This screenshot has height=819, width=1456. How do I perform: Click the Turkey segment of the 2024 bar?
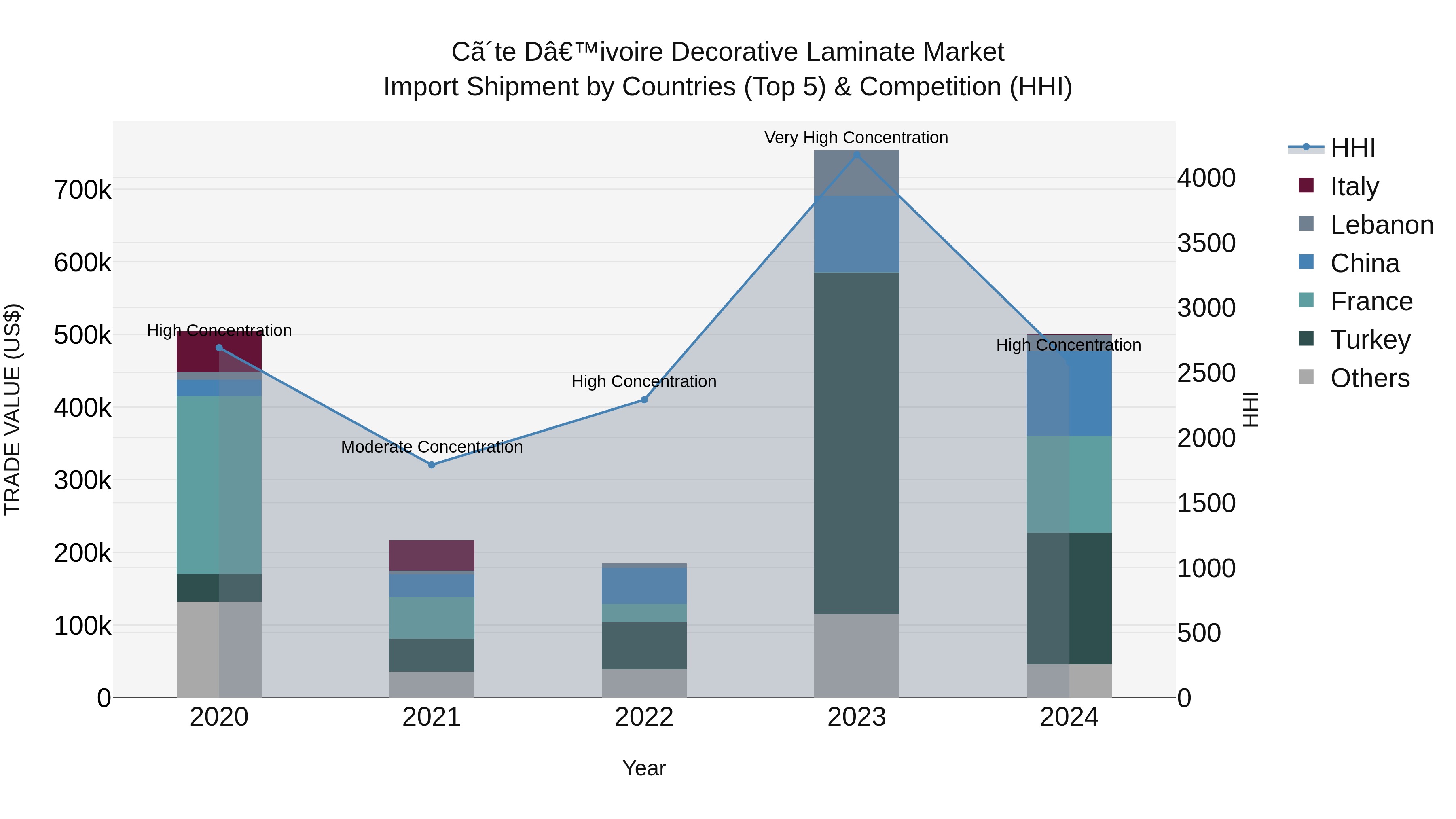[1069, 598]
